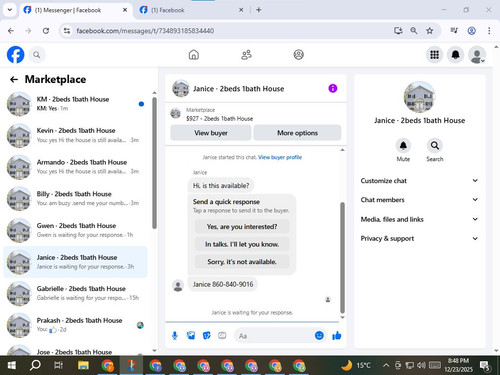Open Billy - 2beds 1bath House chat
The image size is (500, 375).
pyautogui.click(x=75, y=198)
